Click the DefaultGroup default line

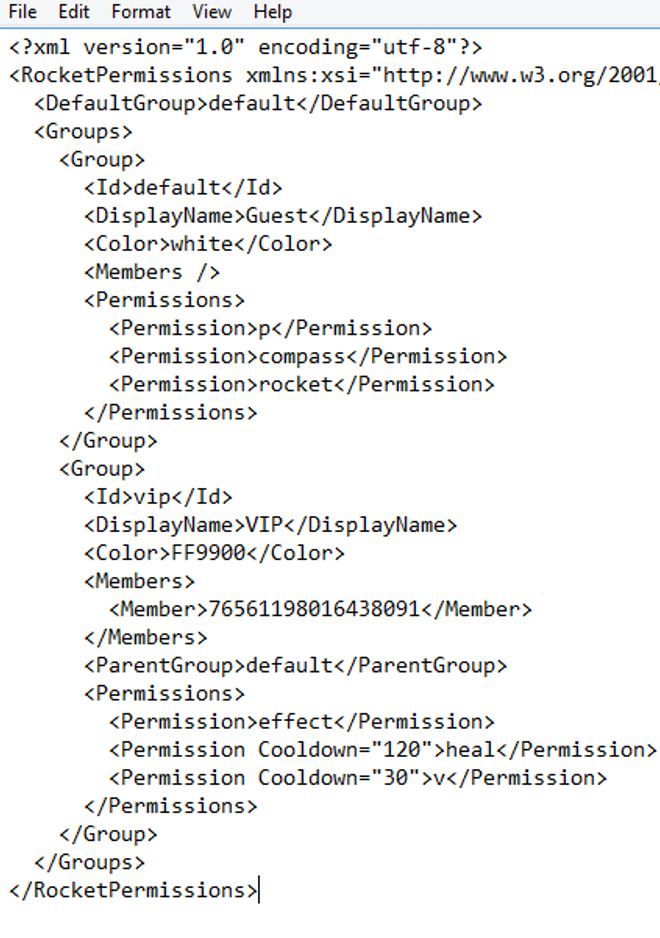click(x=258, y=103)
